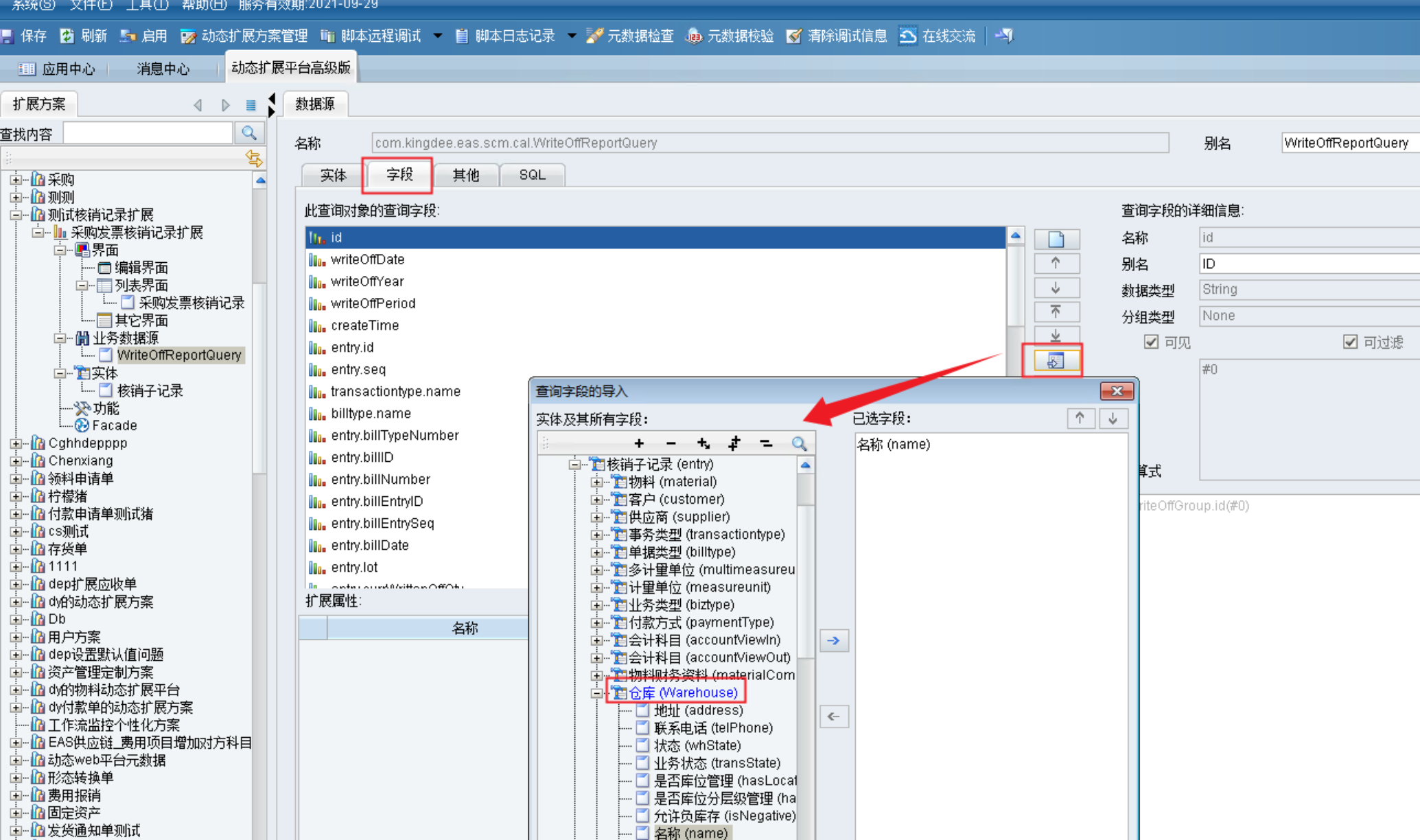
Task: Click the new field document icon
Action: [1056, 240]
